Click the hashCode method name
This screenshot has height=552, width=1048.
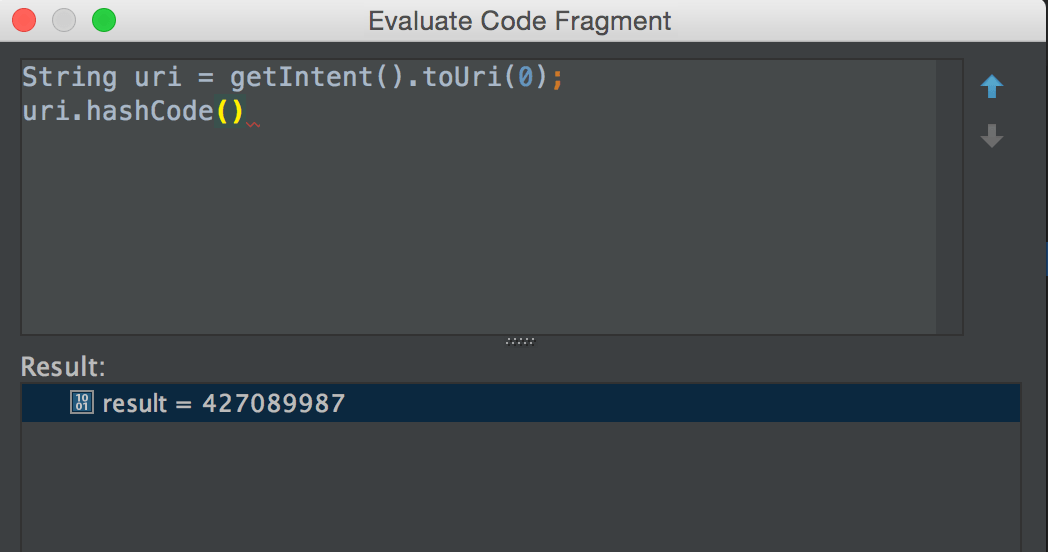coord(150,112)
